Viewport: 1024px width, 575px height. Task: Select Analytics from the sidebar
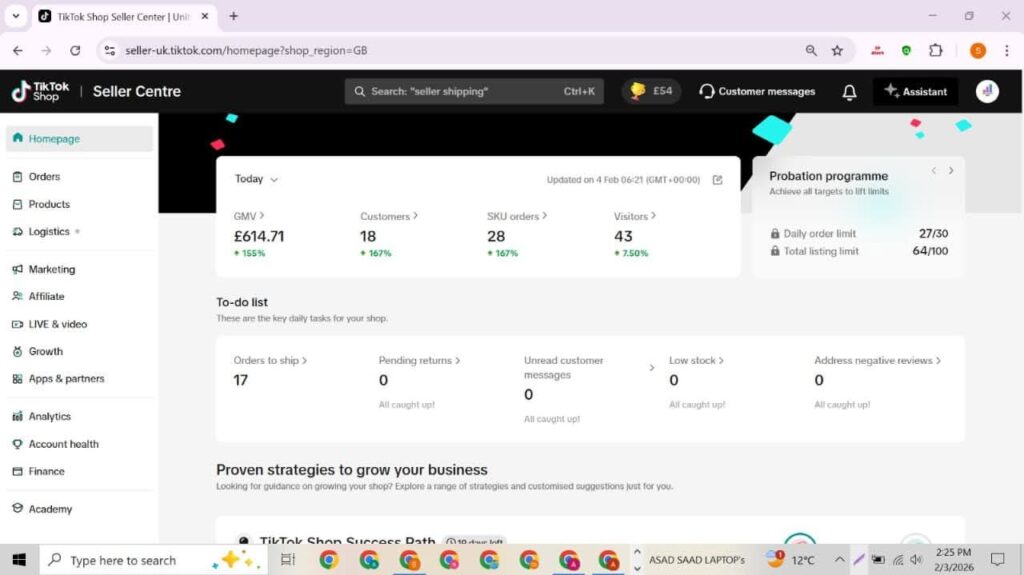click(49, 417)
